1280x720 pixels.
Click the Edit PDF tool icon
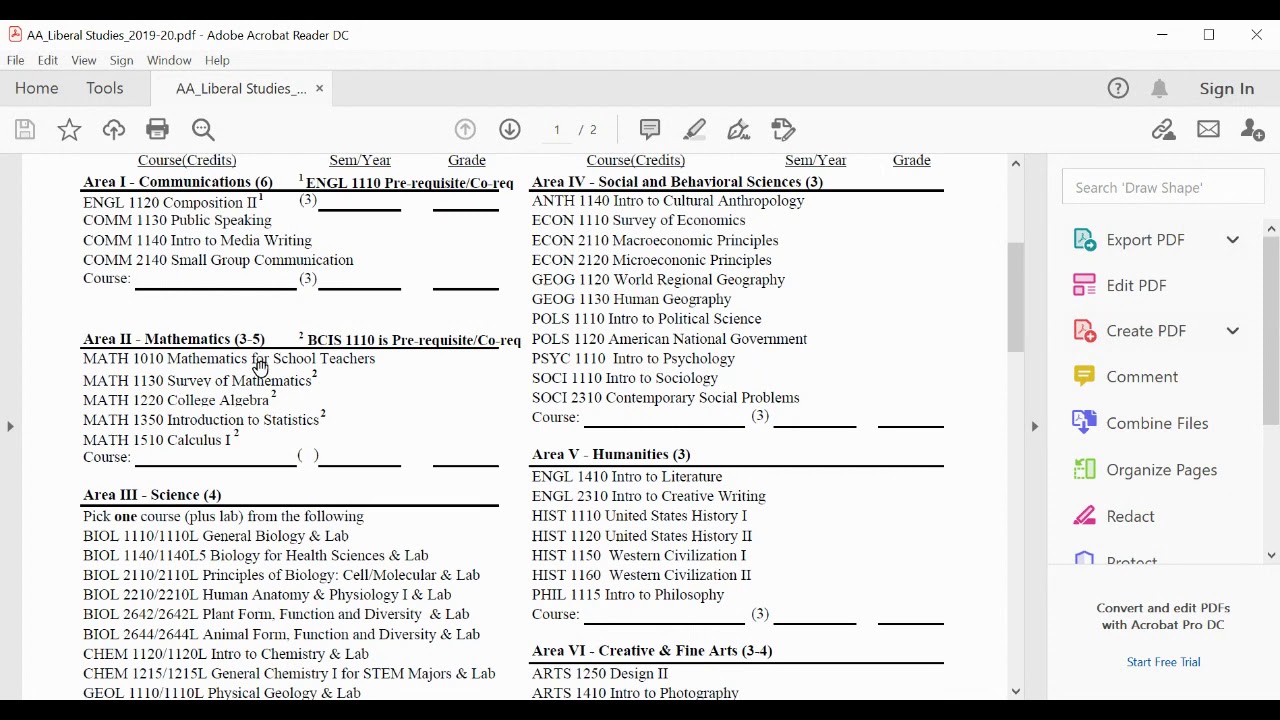click(x=1084, y=286)
